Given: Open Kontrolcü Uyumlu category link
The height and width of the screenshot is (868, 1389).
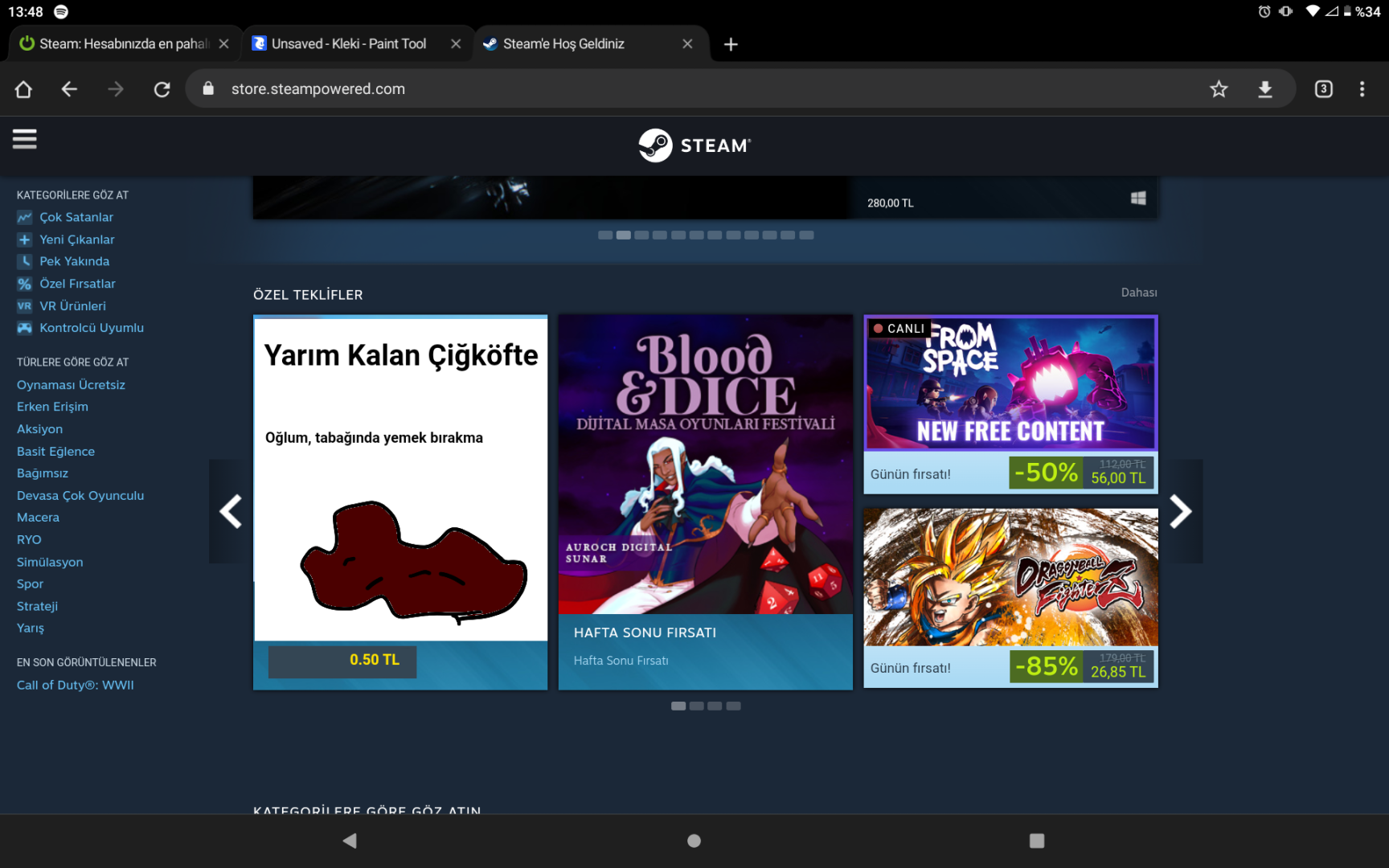Looking at the screenshot, I should (92, 328).
